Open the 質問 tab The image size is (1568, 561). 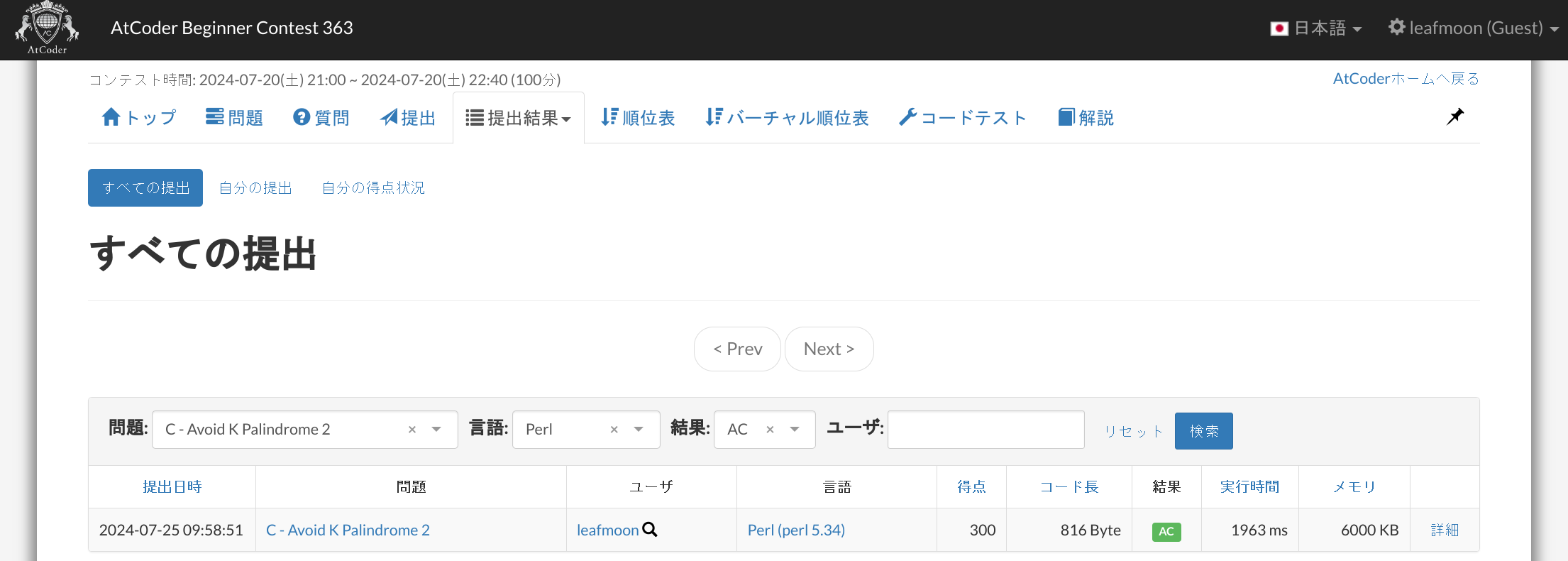(x=321, y=118)
